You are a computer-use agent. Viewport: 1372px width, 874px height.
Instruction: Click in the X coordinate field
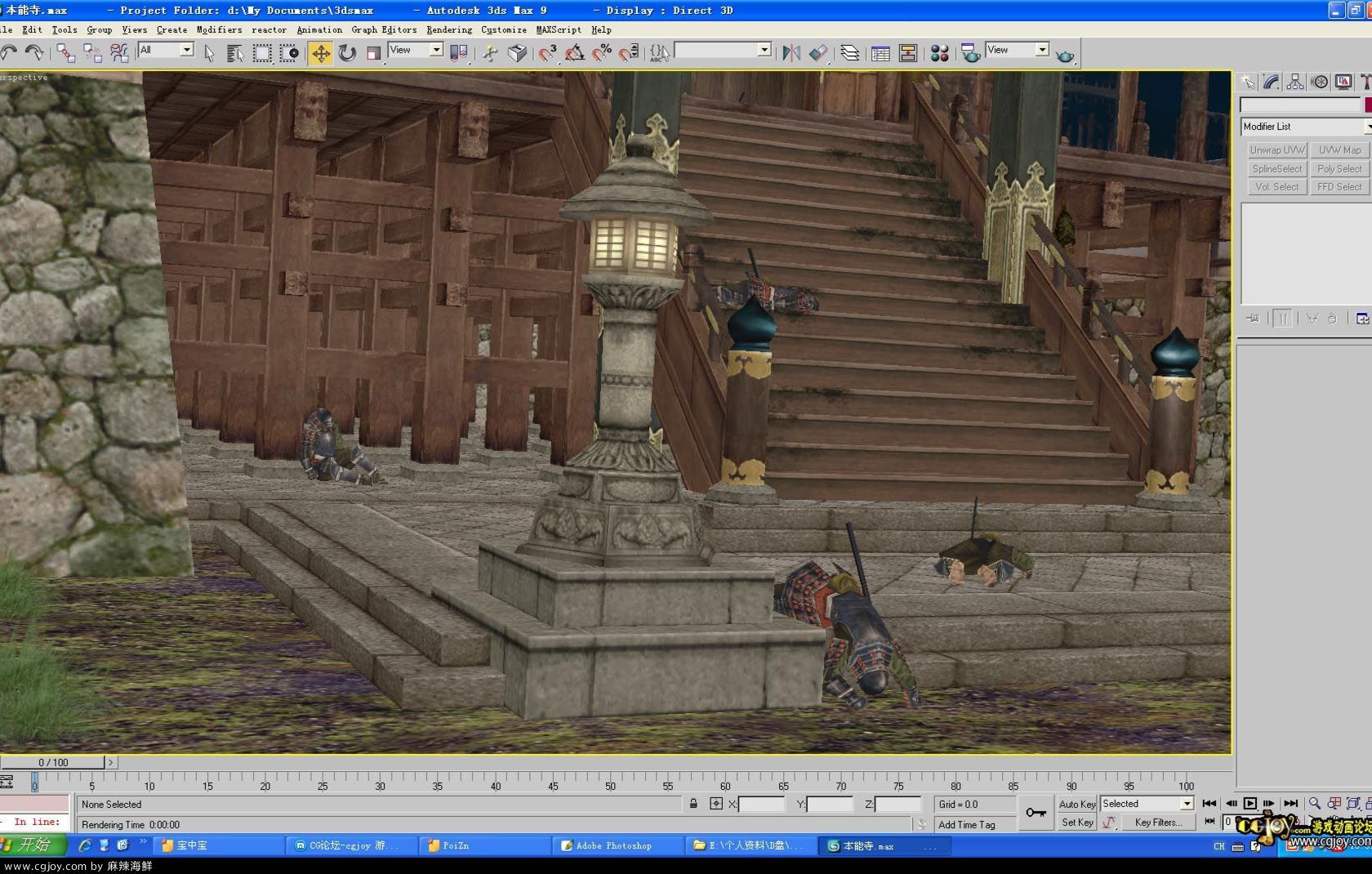pos(761,805)
